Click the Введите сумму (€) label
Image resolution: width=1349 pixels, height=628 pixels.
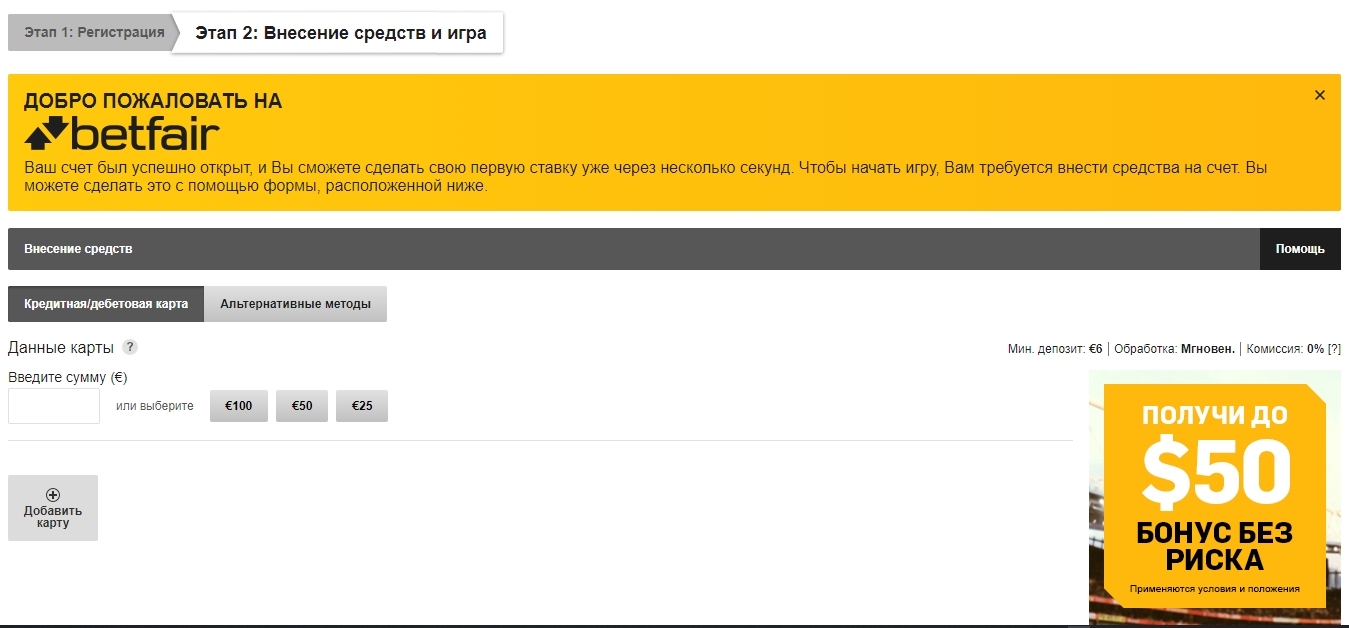pyautogui.click(x=68, y=377)
